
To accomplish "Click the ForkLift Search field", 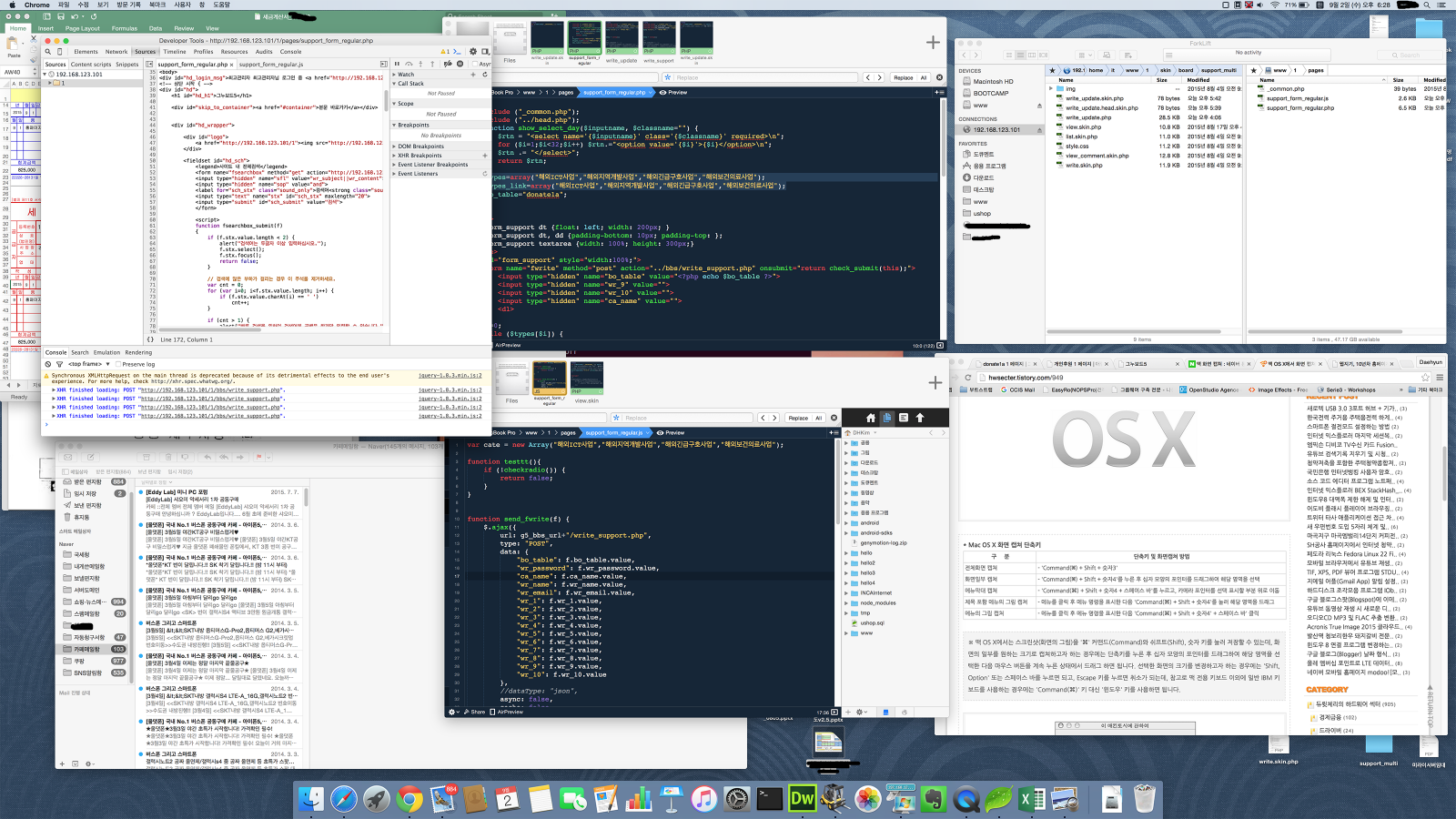I will coord(1410,55).
